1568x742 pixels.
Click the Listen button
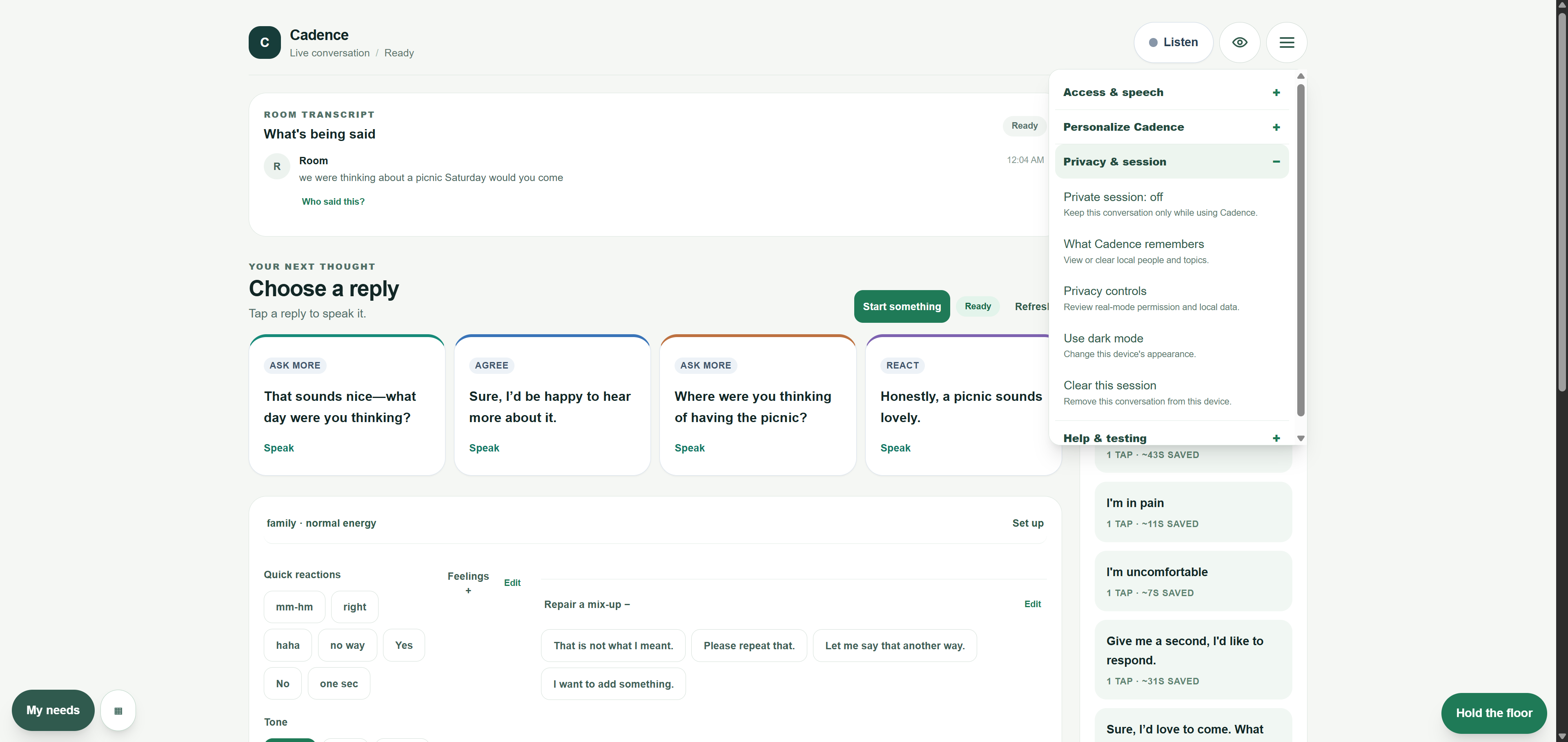click(x=1173, y=42)
